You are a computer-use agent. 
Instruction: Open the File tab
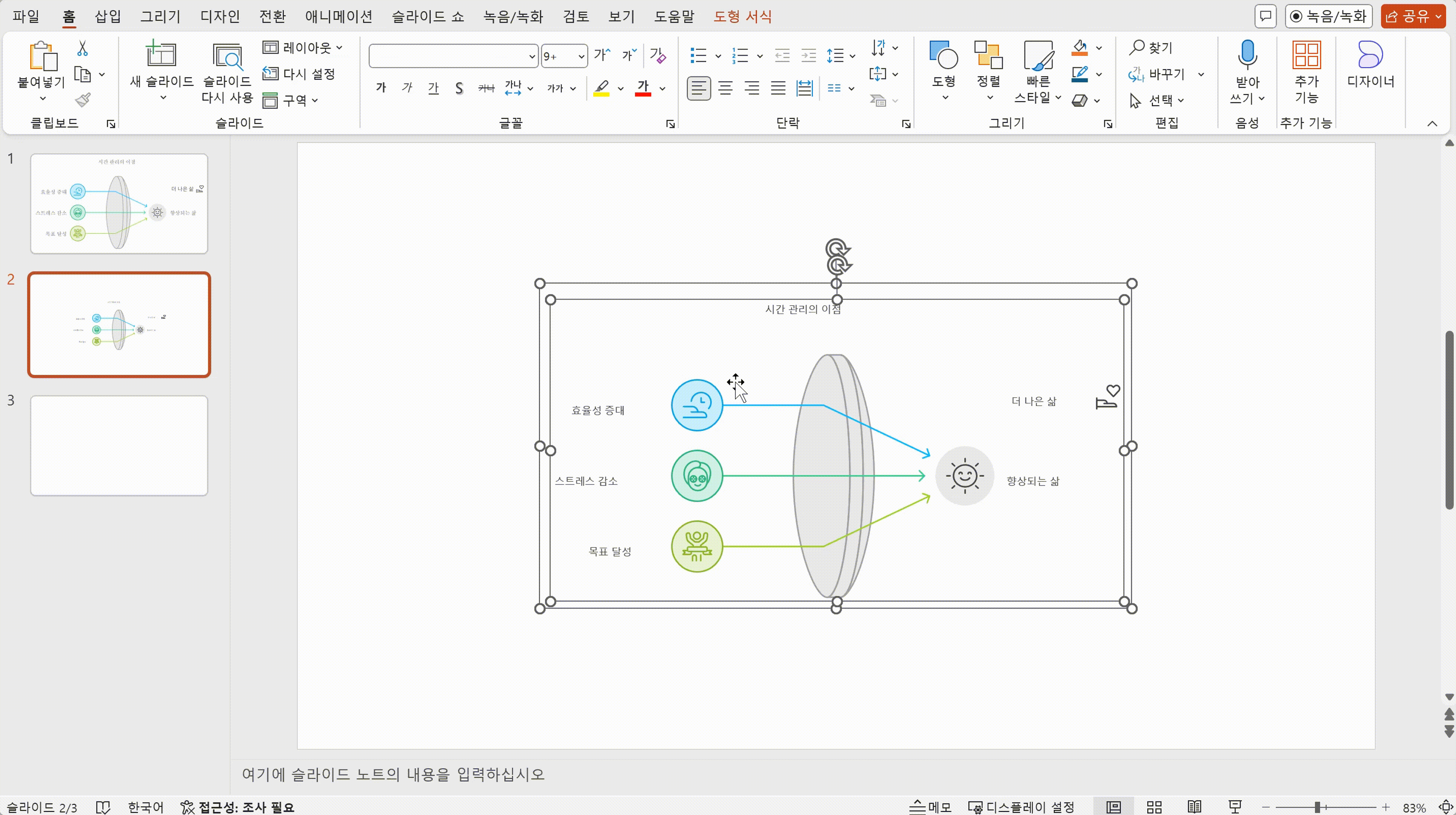[x=26, y=16]
